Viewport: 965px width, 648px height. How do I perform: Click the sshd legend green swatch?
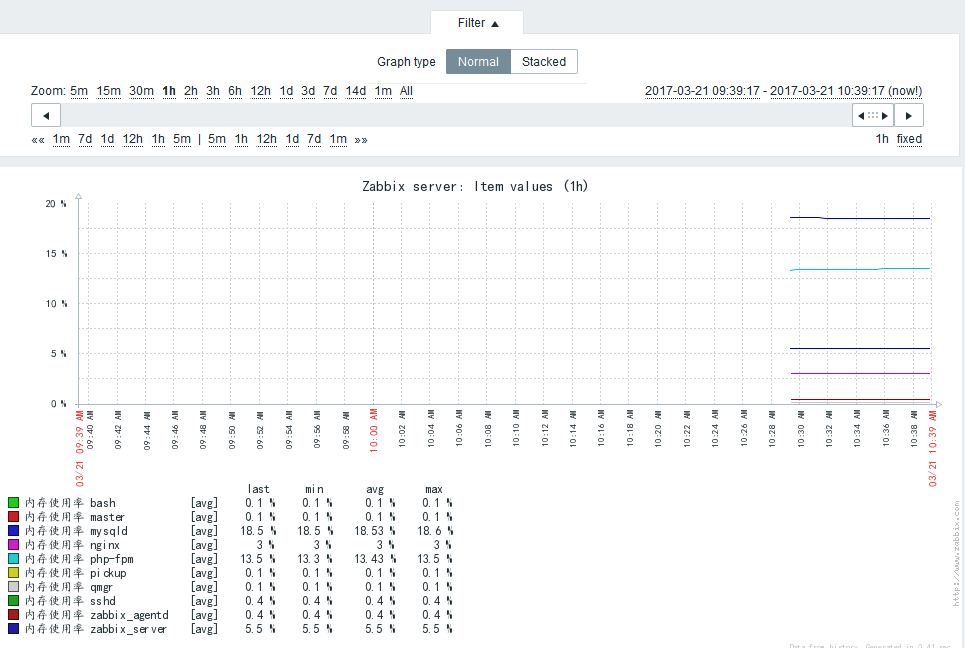14,601
